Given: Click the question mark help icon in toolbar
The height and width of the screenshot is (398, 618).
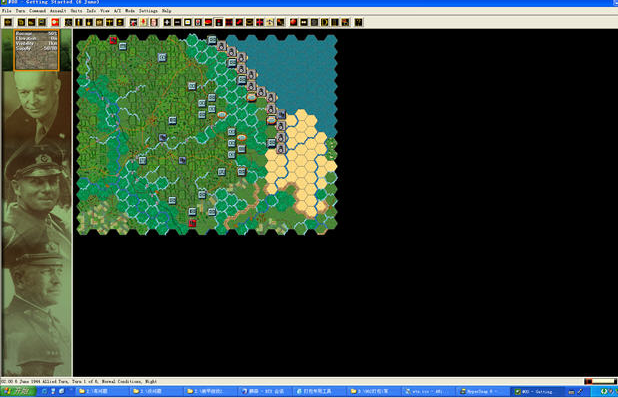Looking at the screenshot, I should (358, 22).
